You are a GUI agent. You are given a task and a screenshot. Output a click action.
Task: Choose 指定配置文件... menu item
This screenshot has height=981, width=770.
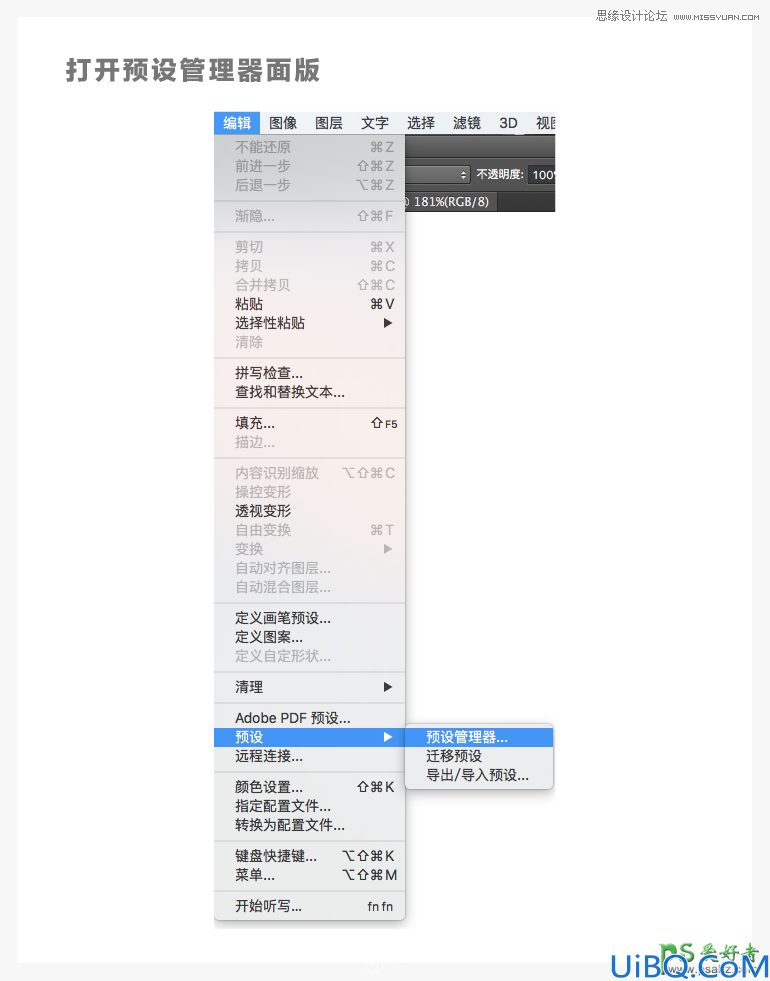click(310, 806)
